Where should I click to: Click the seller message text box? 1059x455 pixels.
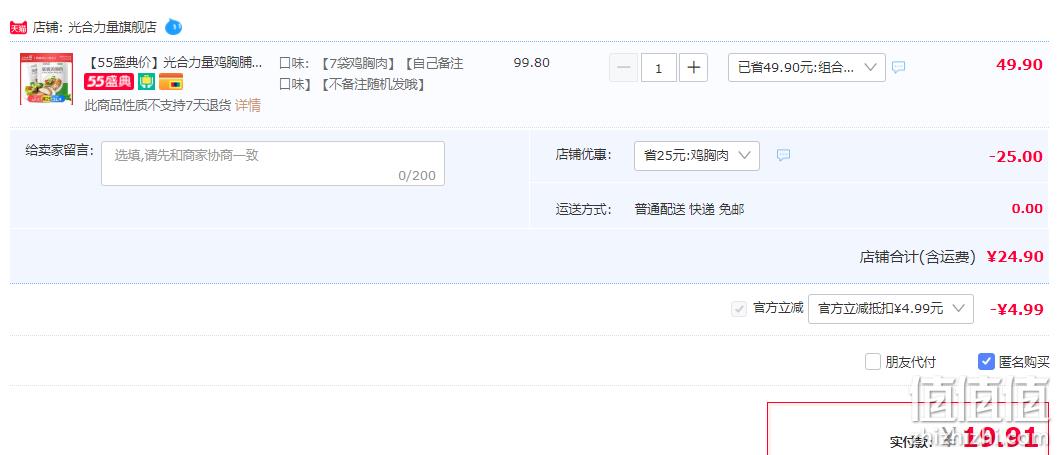(x=273, y=163)
